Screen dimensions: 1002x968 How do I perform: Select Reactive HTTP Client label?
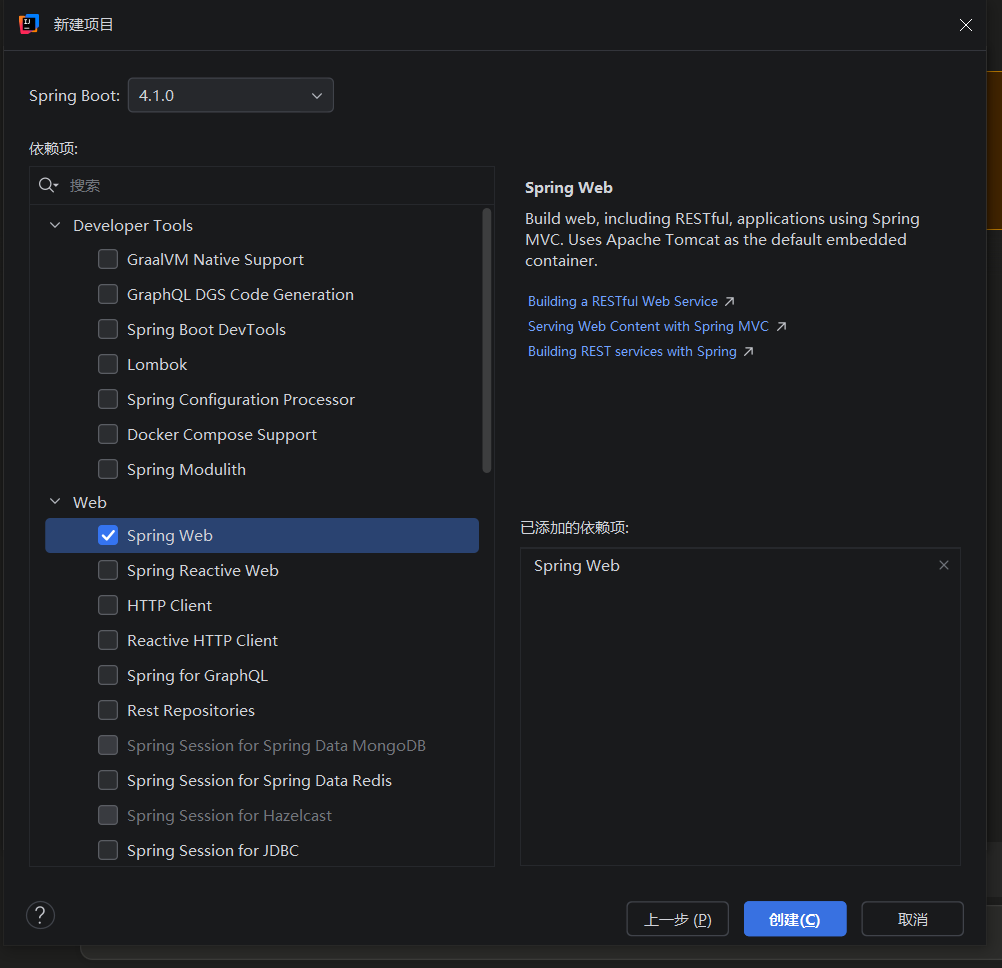pyautogui.click(x=203, y=640)
